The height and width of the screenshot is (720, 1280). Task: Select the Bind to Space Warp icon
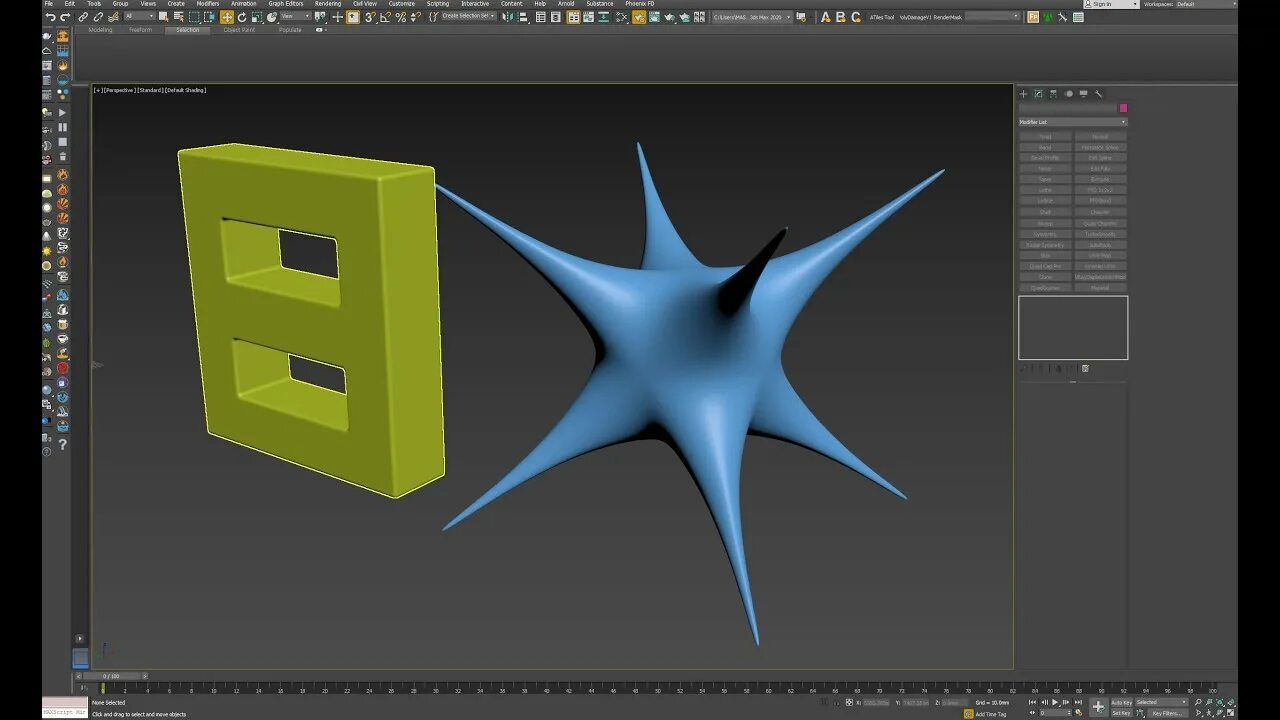113,17
